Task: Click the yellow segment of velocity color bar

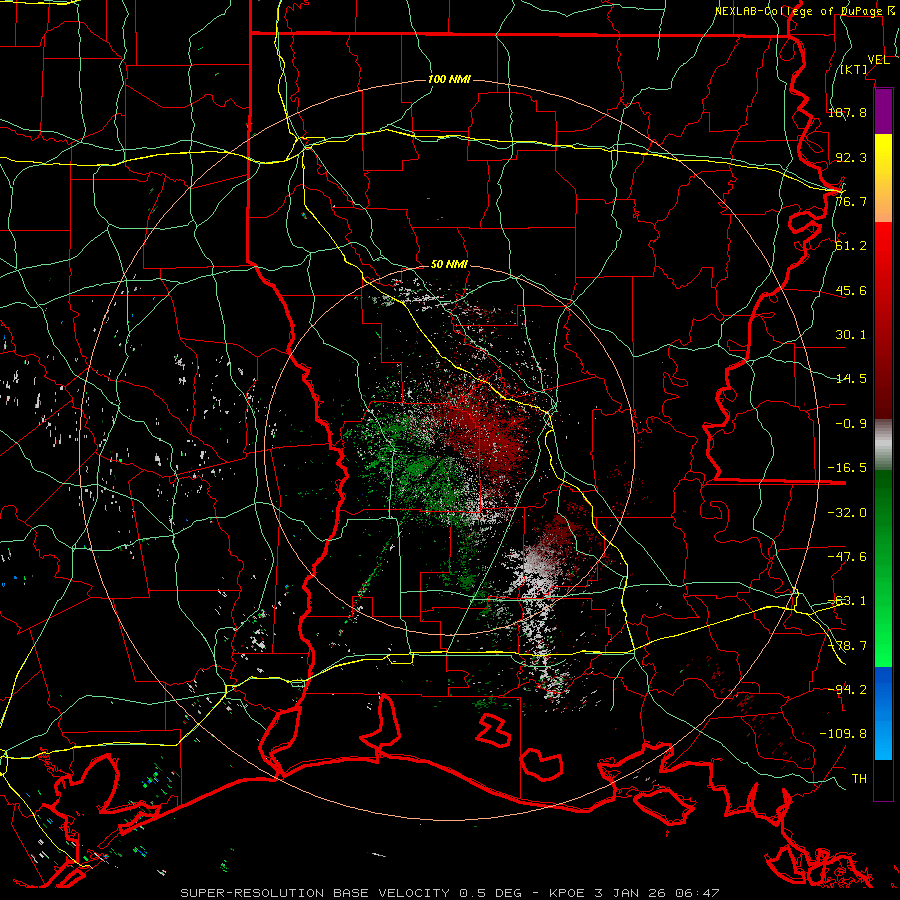Action: [x=883, y=156]
